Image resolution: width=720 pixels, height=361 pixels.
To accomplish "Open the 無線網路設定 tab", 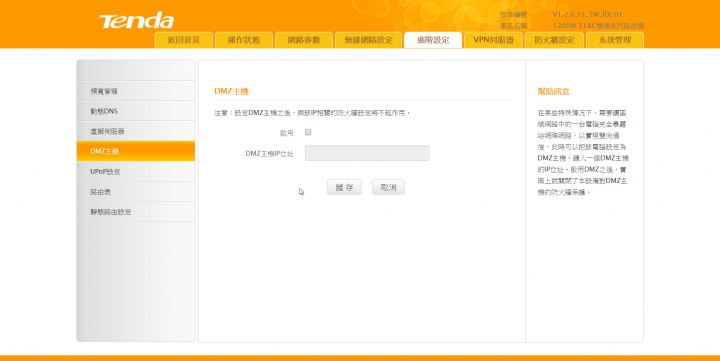I will coord(369,40).
